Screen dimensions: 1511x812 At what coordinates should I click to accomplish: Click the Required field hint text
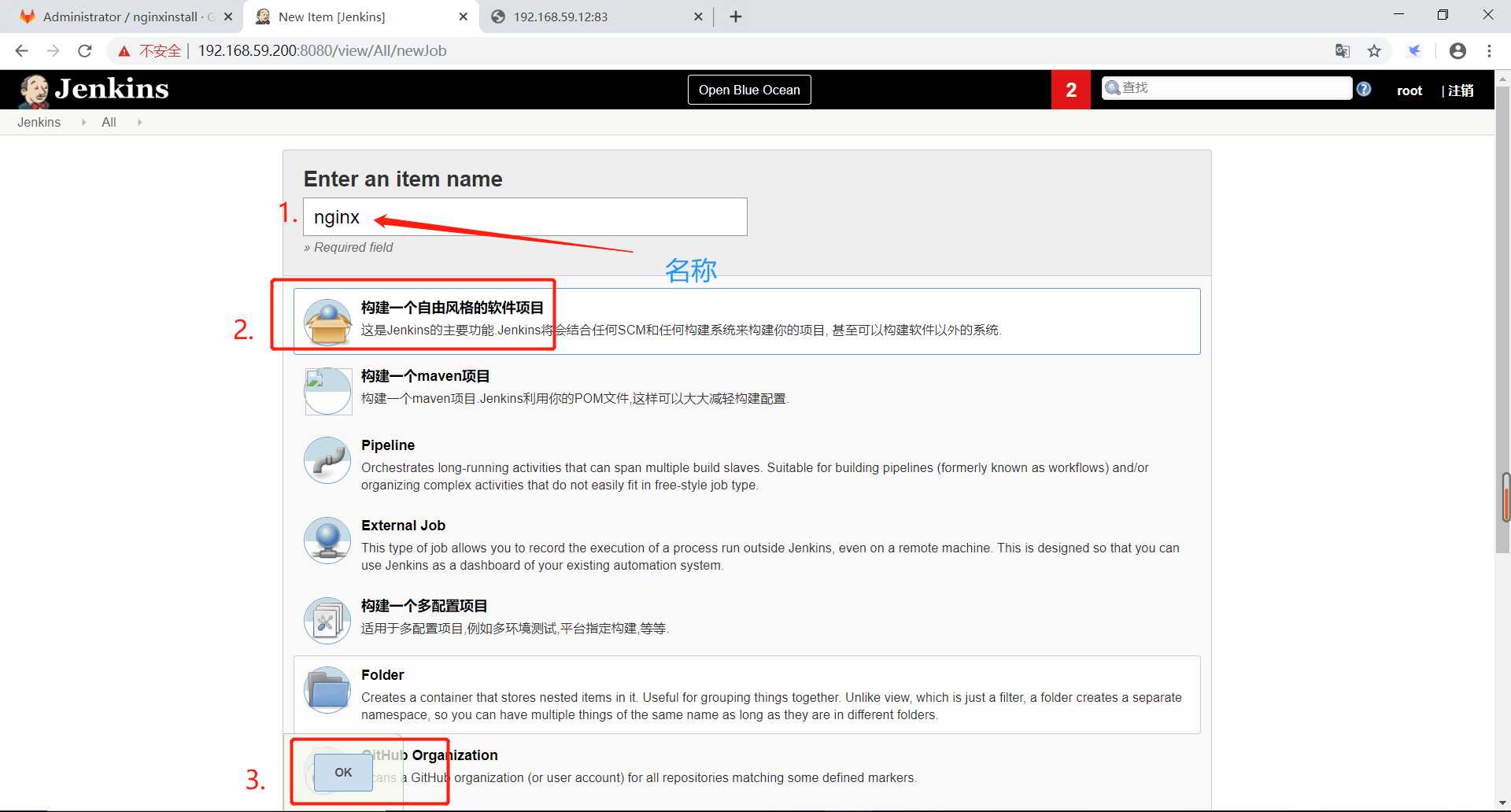349,247
